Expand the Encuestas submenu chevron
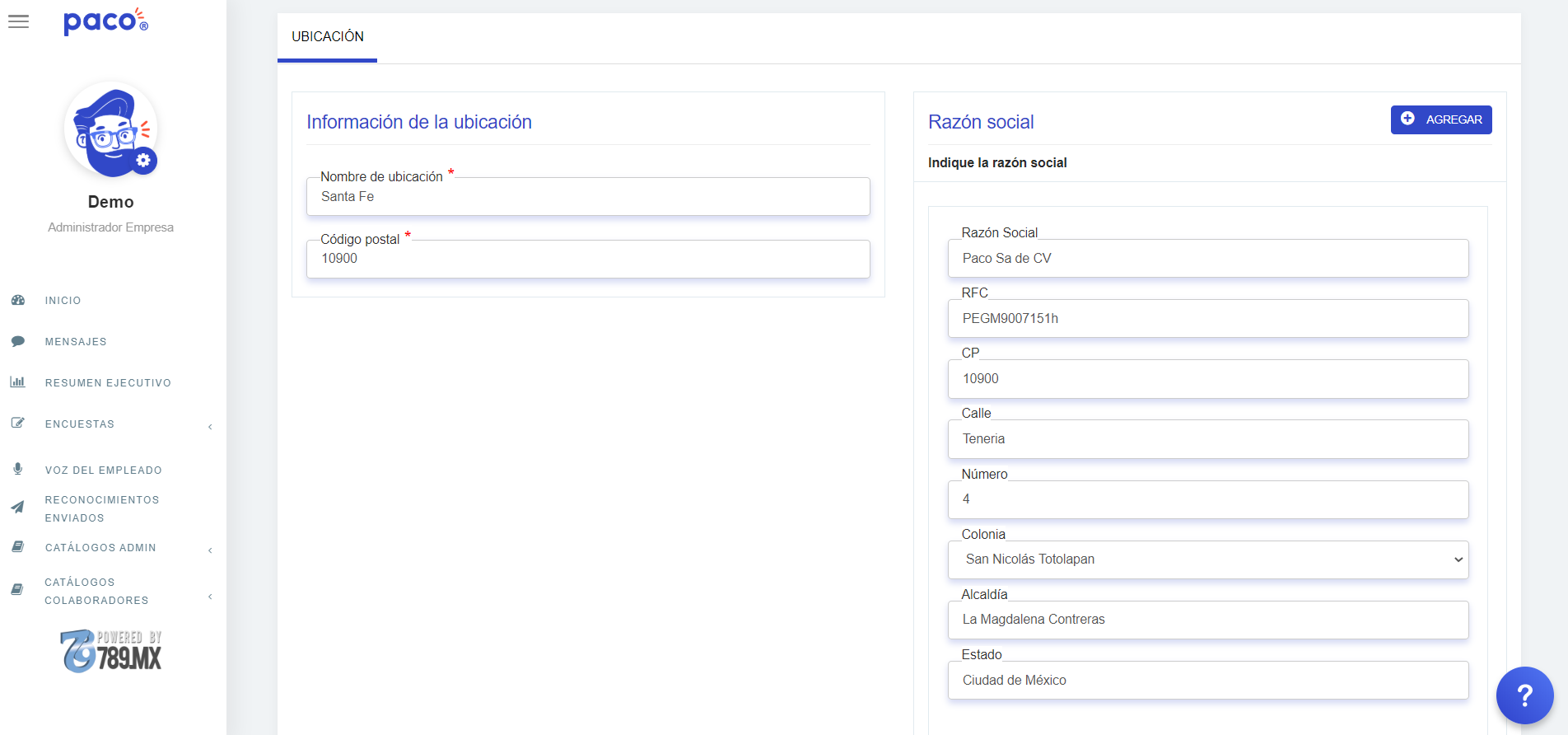Image resolution: width=1568 pixels, height=735 pixels. point(210,426)
